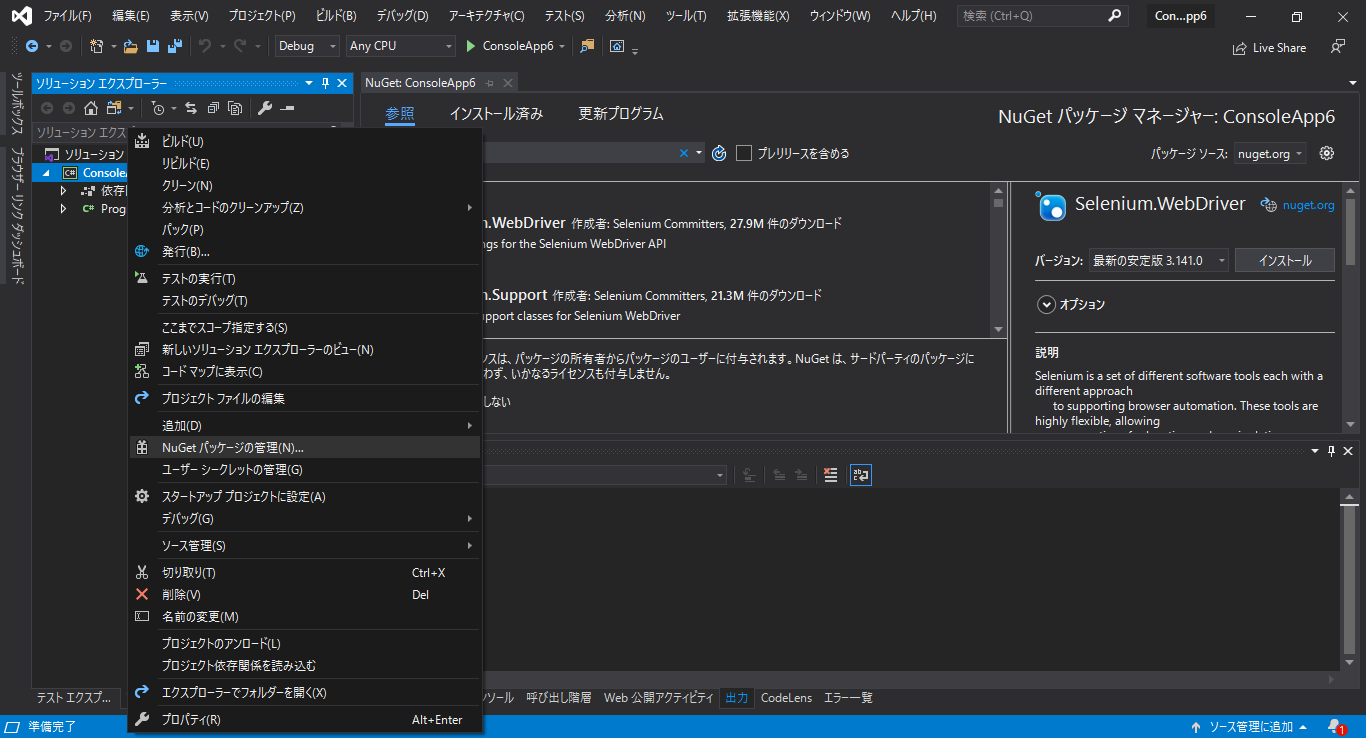Viewport: 1366px width, 738px height.
Task: Toggle the include prerelease checkbox
Action: pyautogui.click(x=744, y=153)
